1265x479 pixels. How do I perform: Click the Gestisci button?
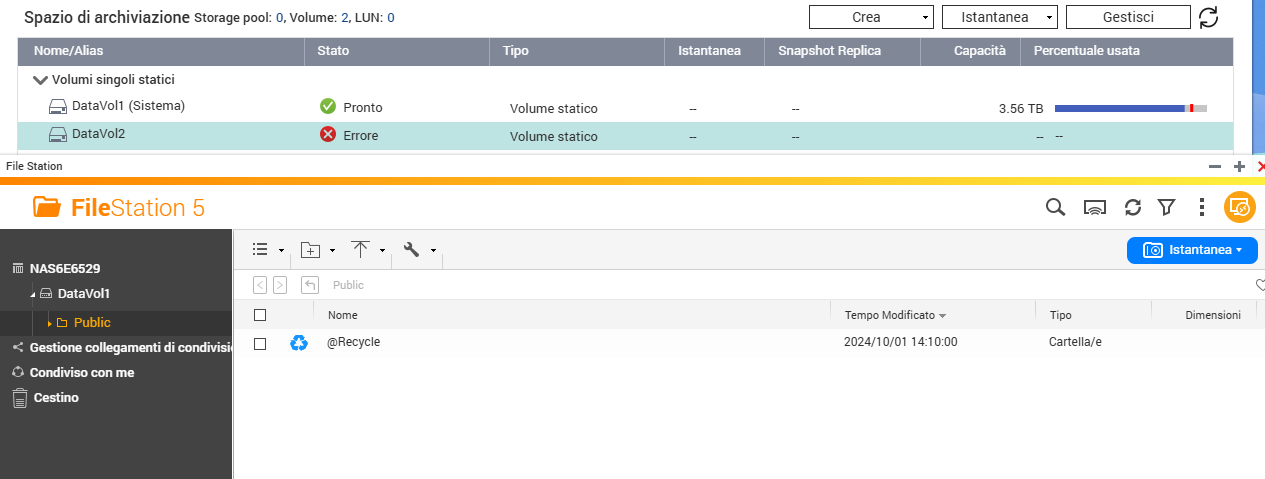tap(1128, 17)
